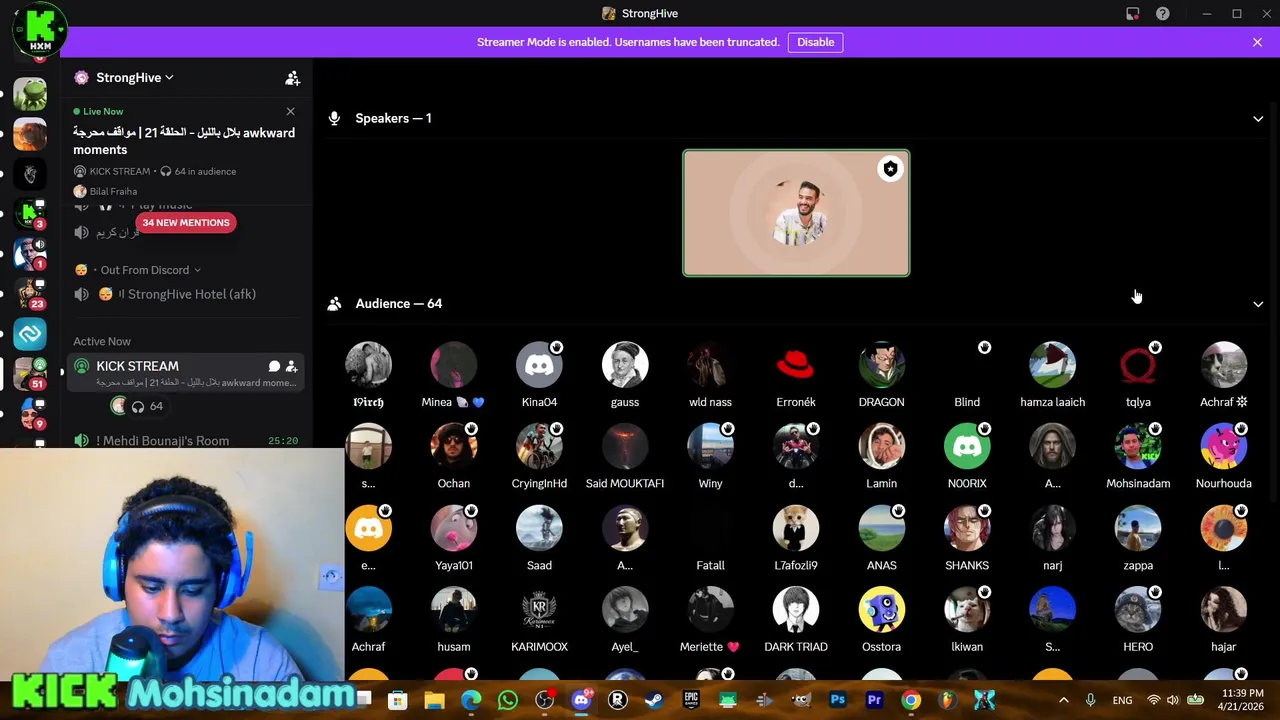Open the Discord inbox icon in title bar
1280x720 pixels.
point(1132,14)
